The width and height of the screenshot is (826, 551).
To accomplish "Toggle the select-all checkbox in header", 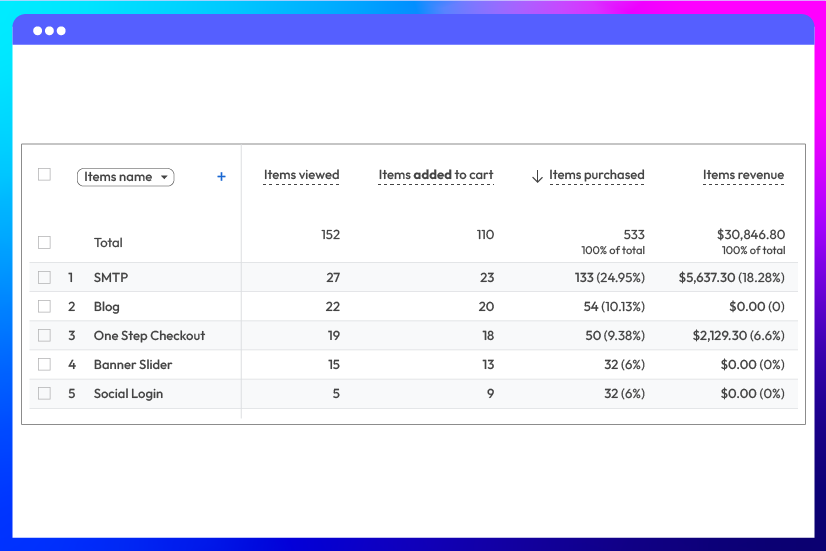I will (44, 175).
